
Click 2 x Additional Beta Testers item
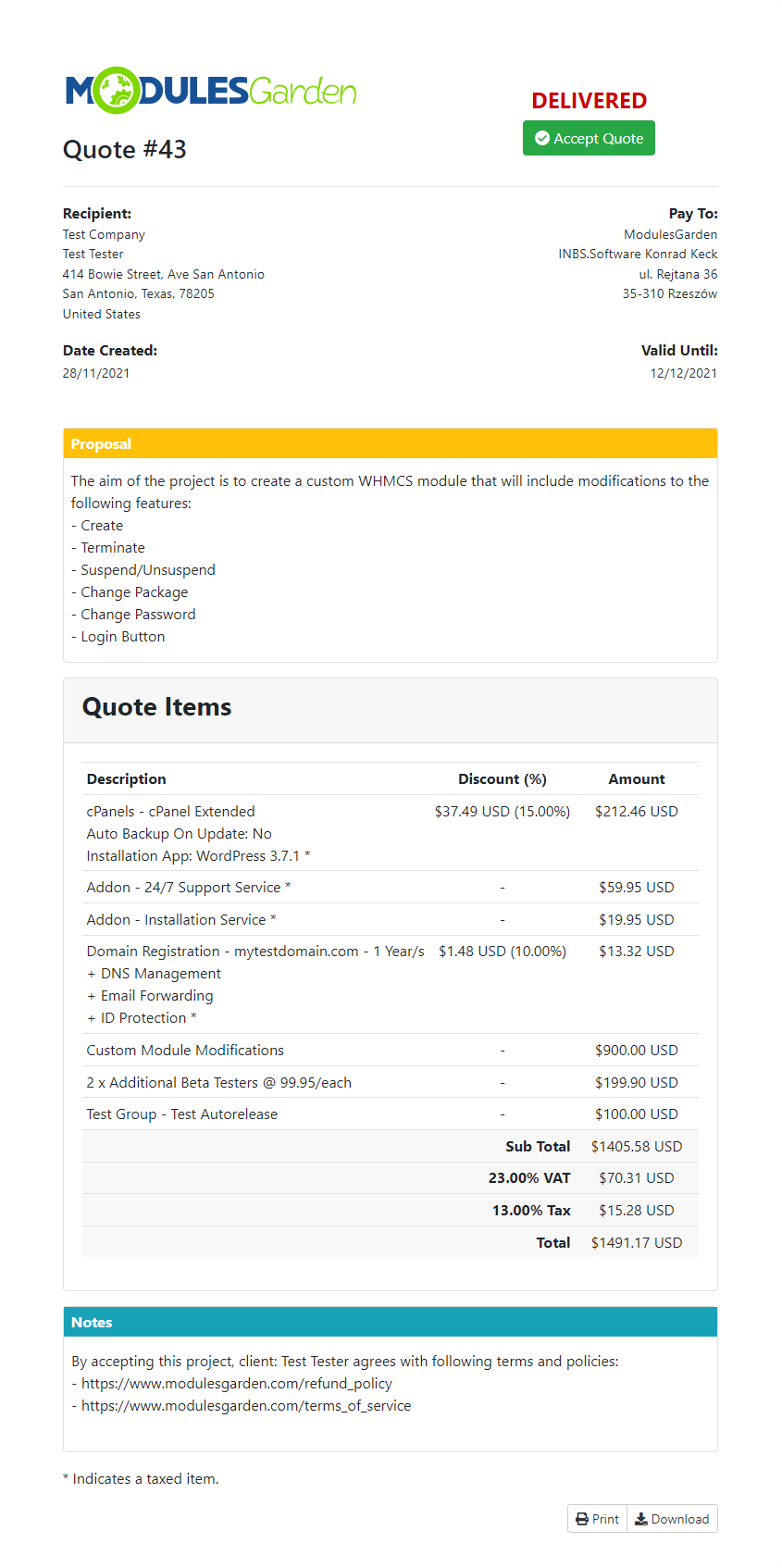(219, 1082)
